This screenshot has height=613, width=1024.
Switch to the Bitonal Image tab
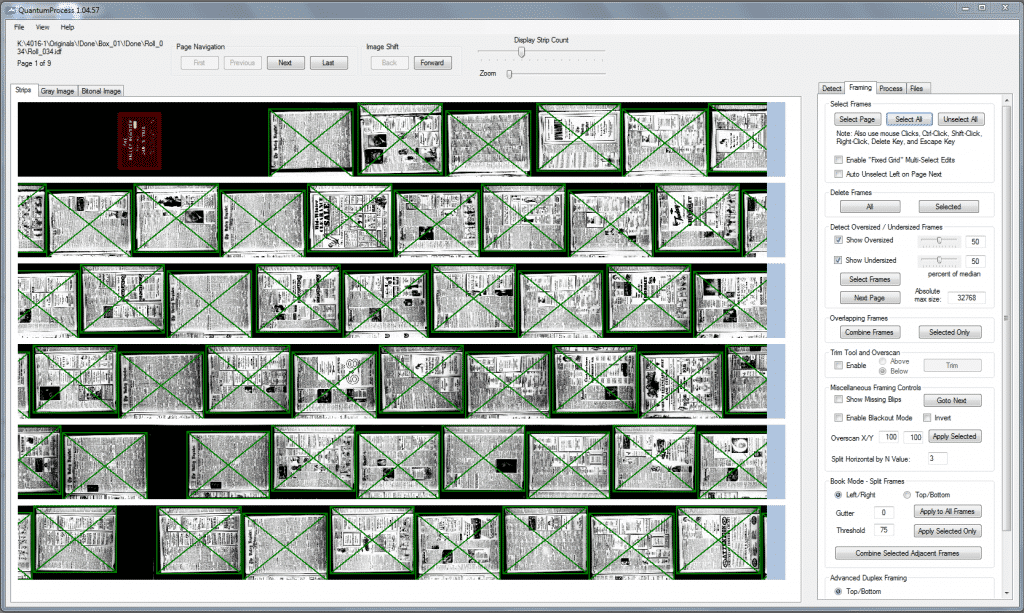[101, 91]
